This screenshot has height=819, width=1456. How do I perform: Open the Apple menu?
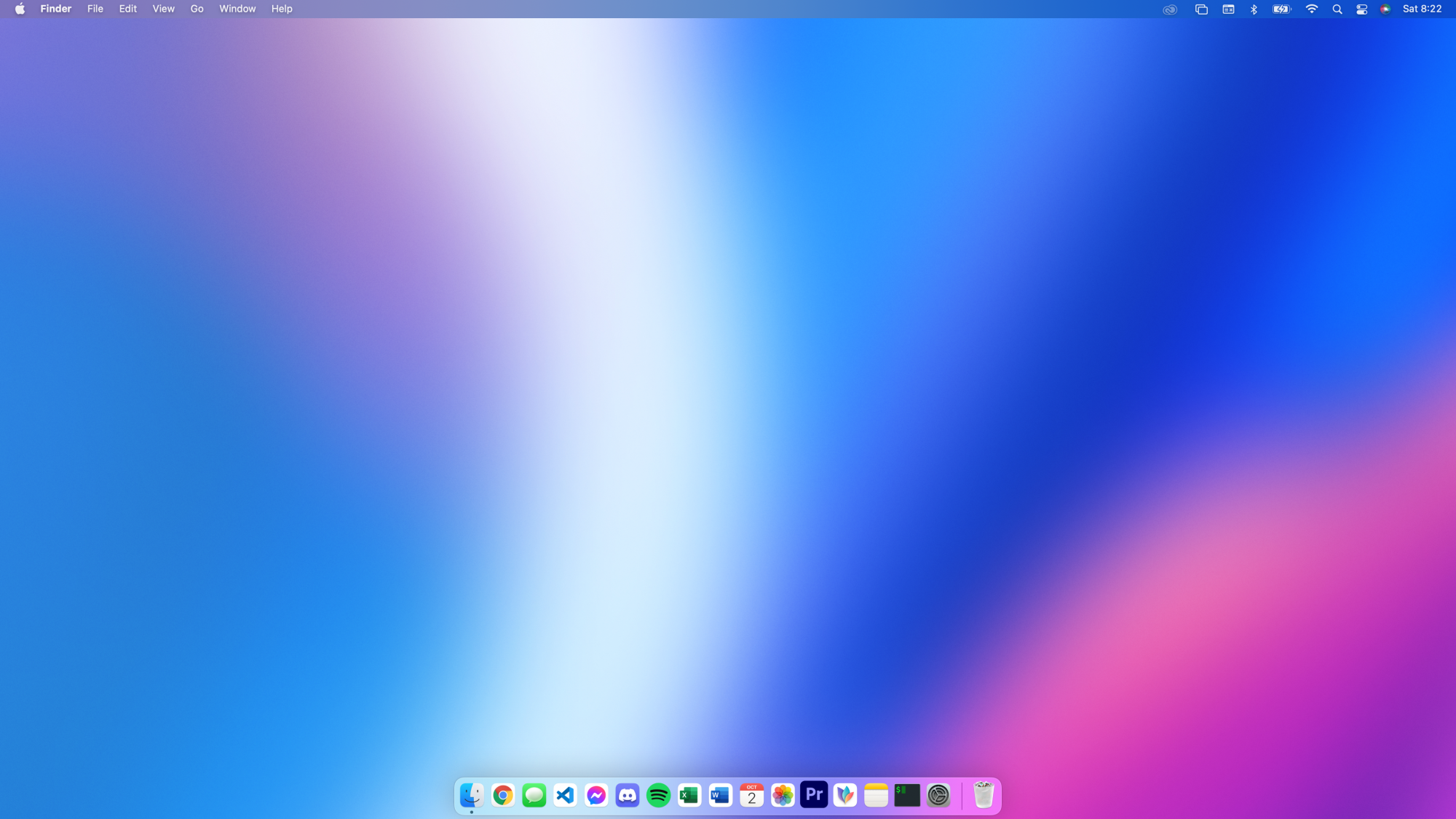20,9
